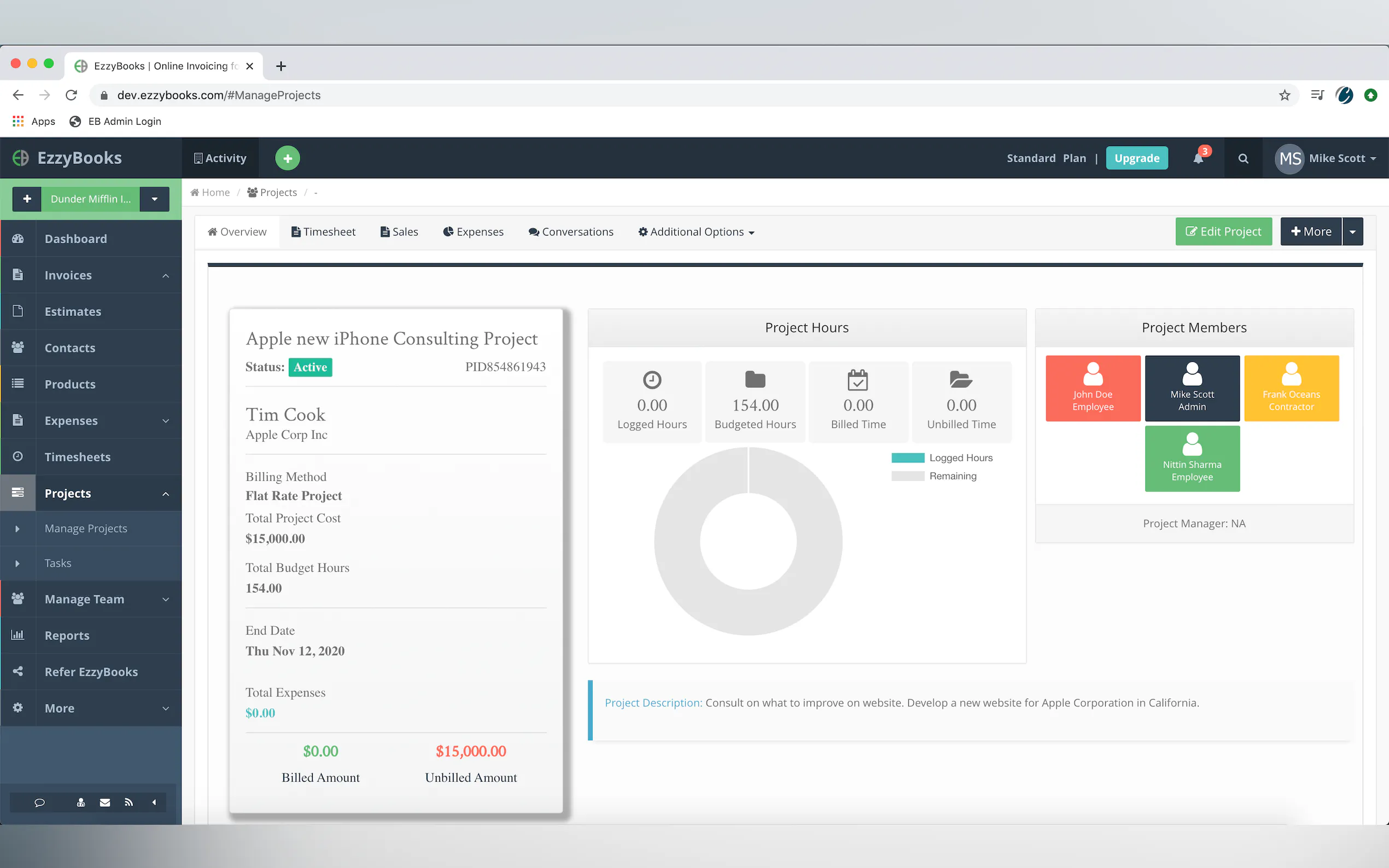The height and width of the screenshot is (868, 1389).
Task: Switch to the Expenses tab
Action: click(x=473, y=232)
